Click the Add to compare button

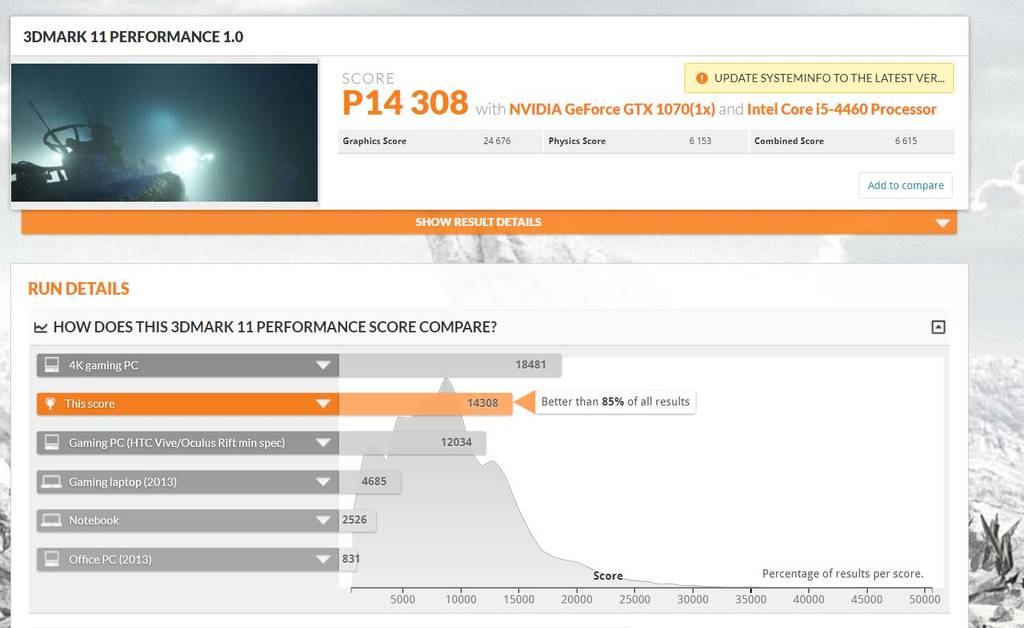coord(905,185)
